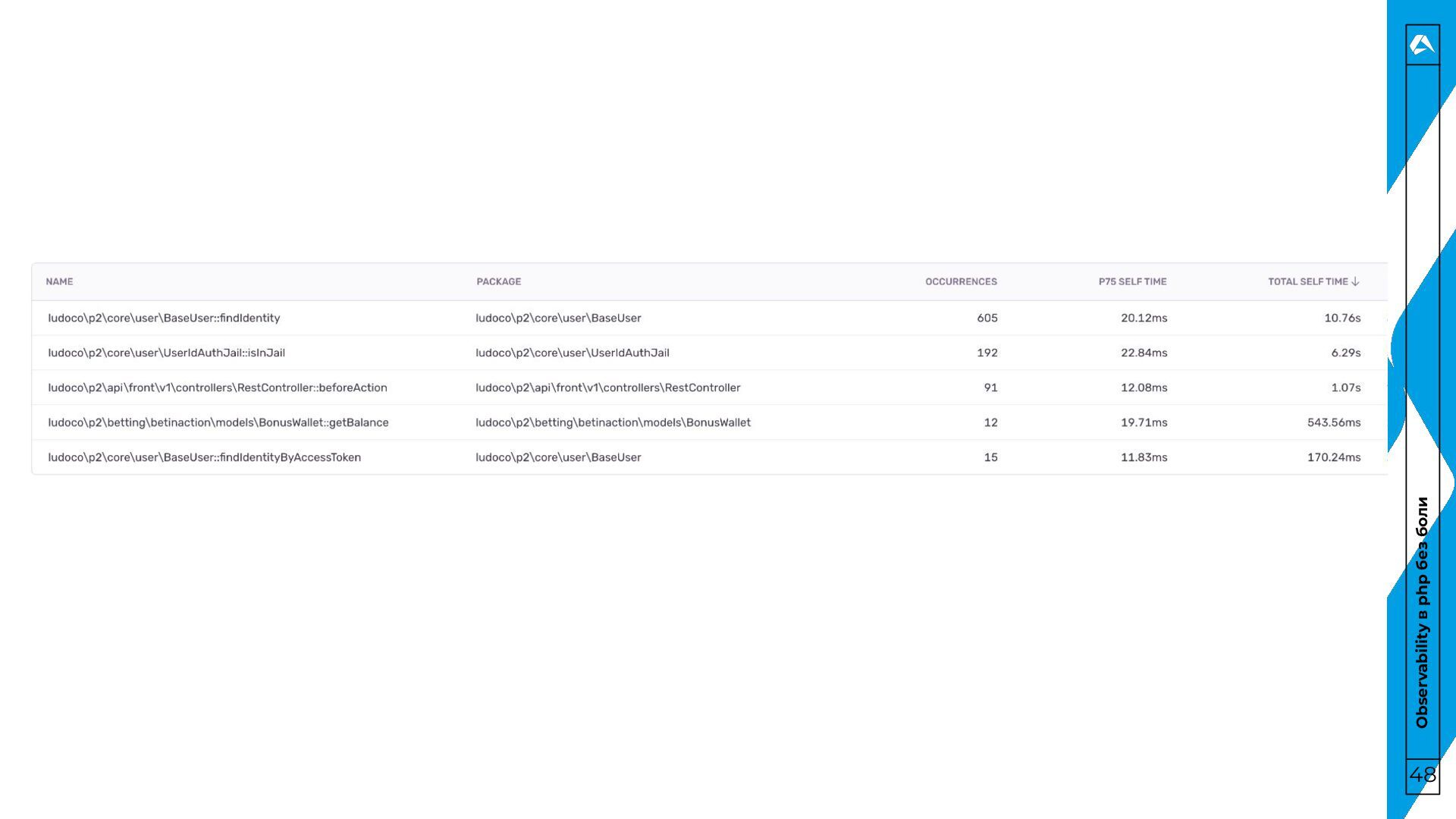Click the TOTAL SELF TIME header text
The height and width of the screenshot is (819, 1456).
[1308, 281]
